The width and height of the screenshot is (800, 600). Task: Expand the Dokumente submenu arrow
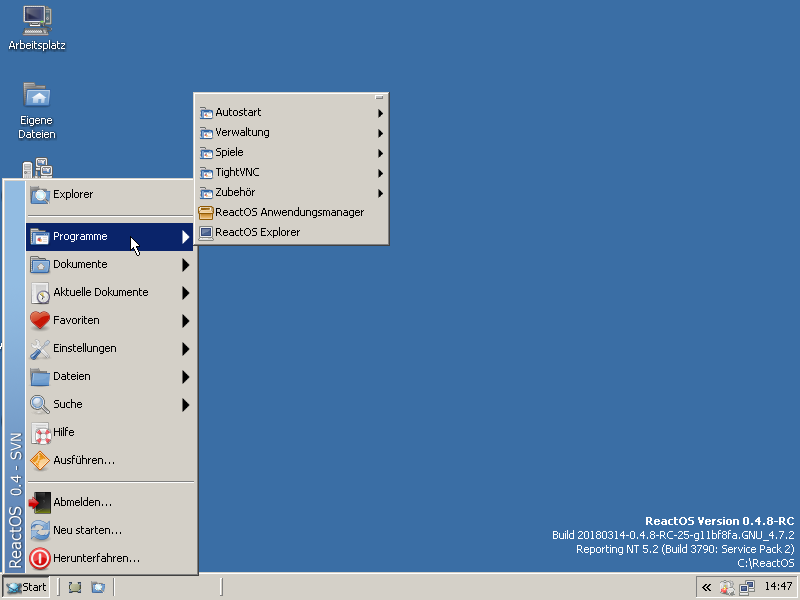[x=186, y=265]
